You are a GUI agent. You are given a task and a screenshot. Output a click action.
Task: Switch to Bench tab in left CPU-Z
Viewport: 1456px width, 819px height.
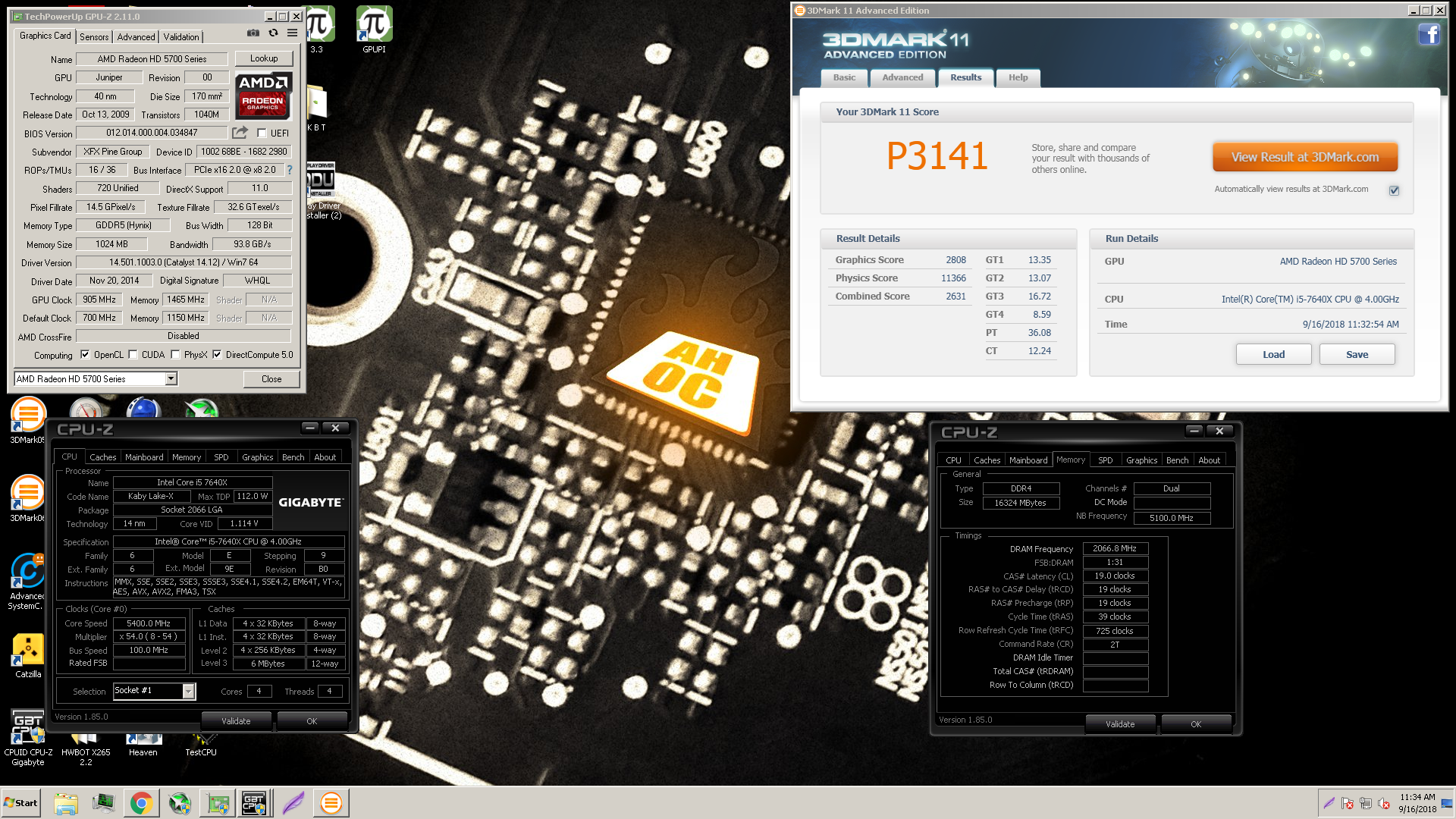293,457
